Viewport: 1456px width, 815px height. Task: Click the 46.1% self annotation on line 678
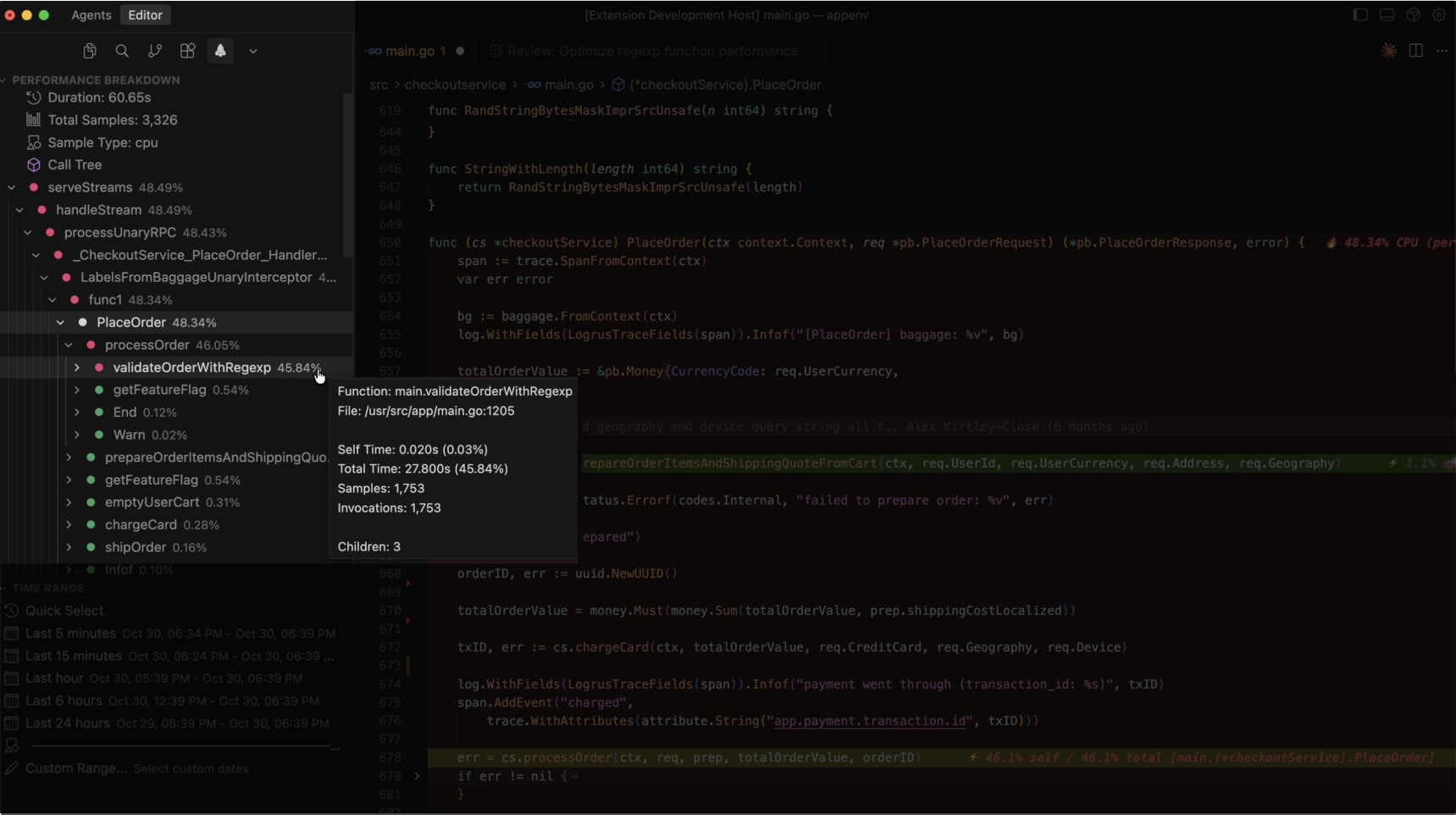(1201, 757)
